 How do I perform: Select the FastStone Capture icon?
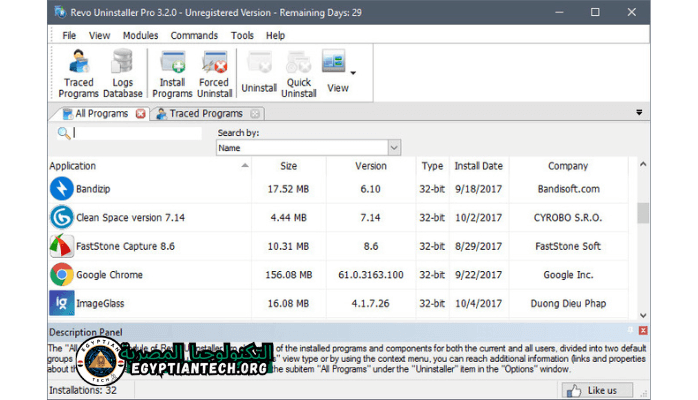[x=61, y=246]
